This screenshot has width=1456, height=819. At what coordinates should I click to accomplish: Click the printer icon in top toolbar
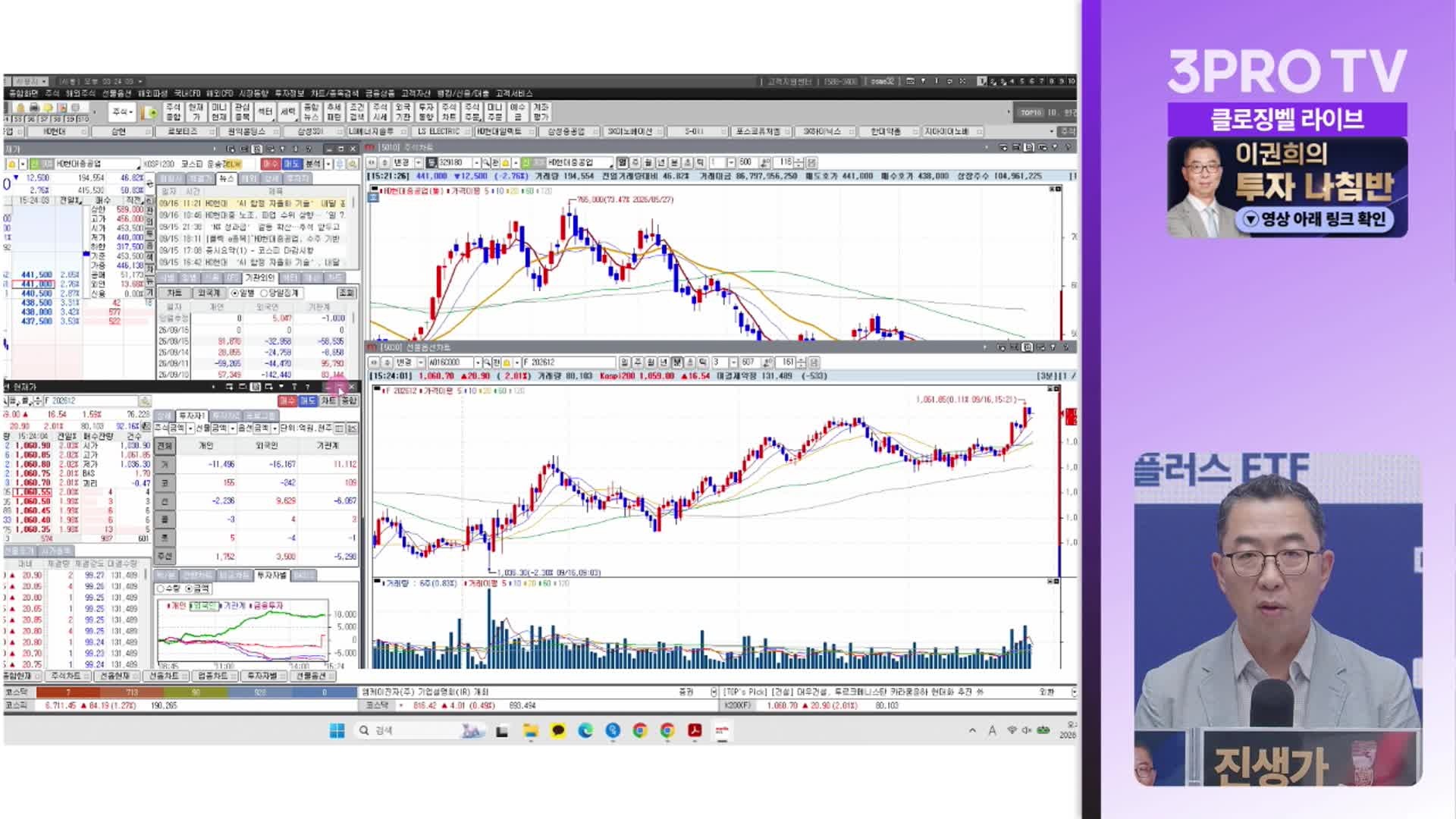[x=34, y=108]
